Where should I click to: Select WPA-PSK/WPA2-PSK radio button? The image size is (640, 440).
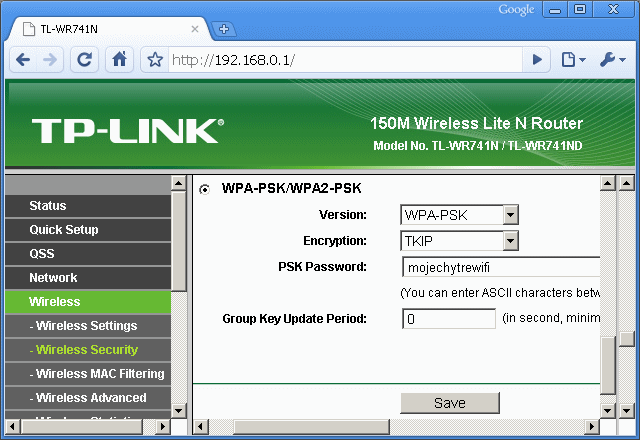[x=204, y=189]
